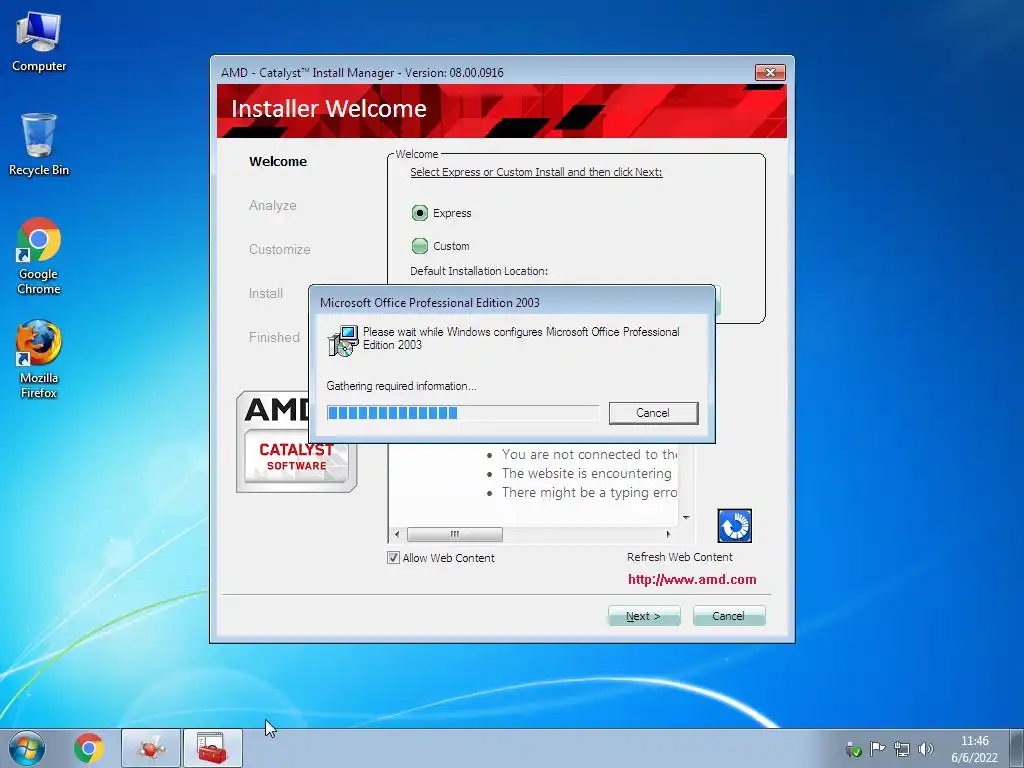The width and height of the screenshot is (1024, 768).
Task: Click Next in the AMD installer
Action: pyautogui.click(x=644, y=616)
